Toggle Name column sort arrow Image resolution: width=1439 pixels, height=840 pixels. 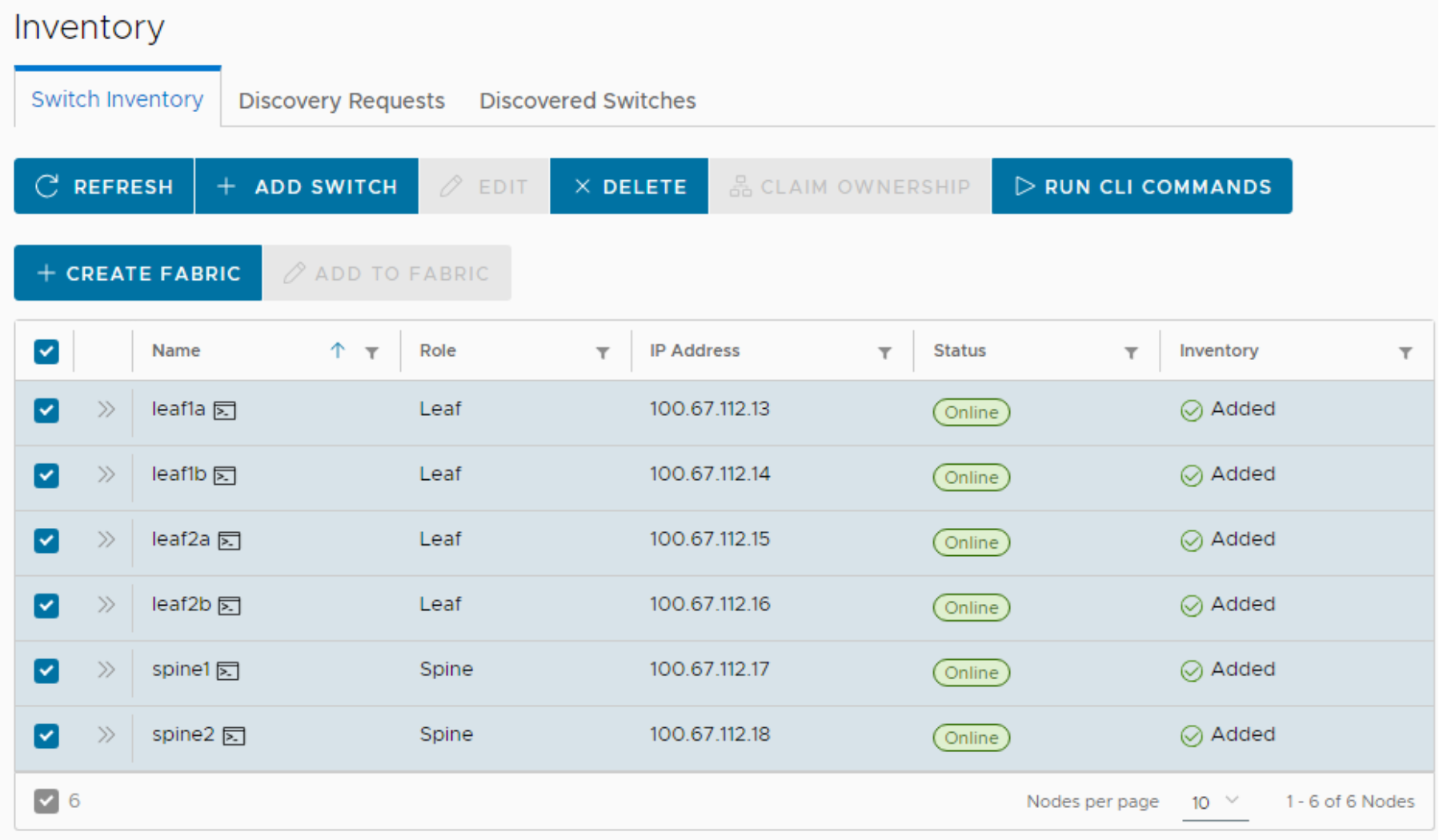pyautogui.click(x=338, y=350)
